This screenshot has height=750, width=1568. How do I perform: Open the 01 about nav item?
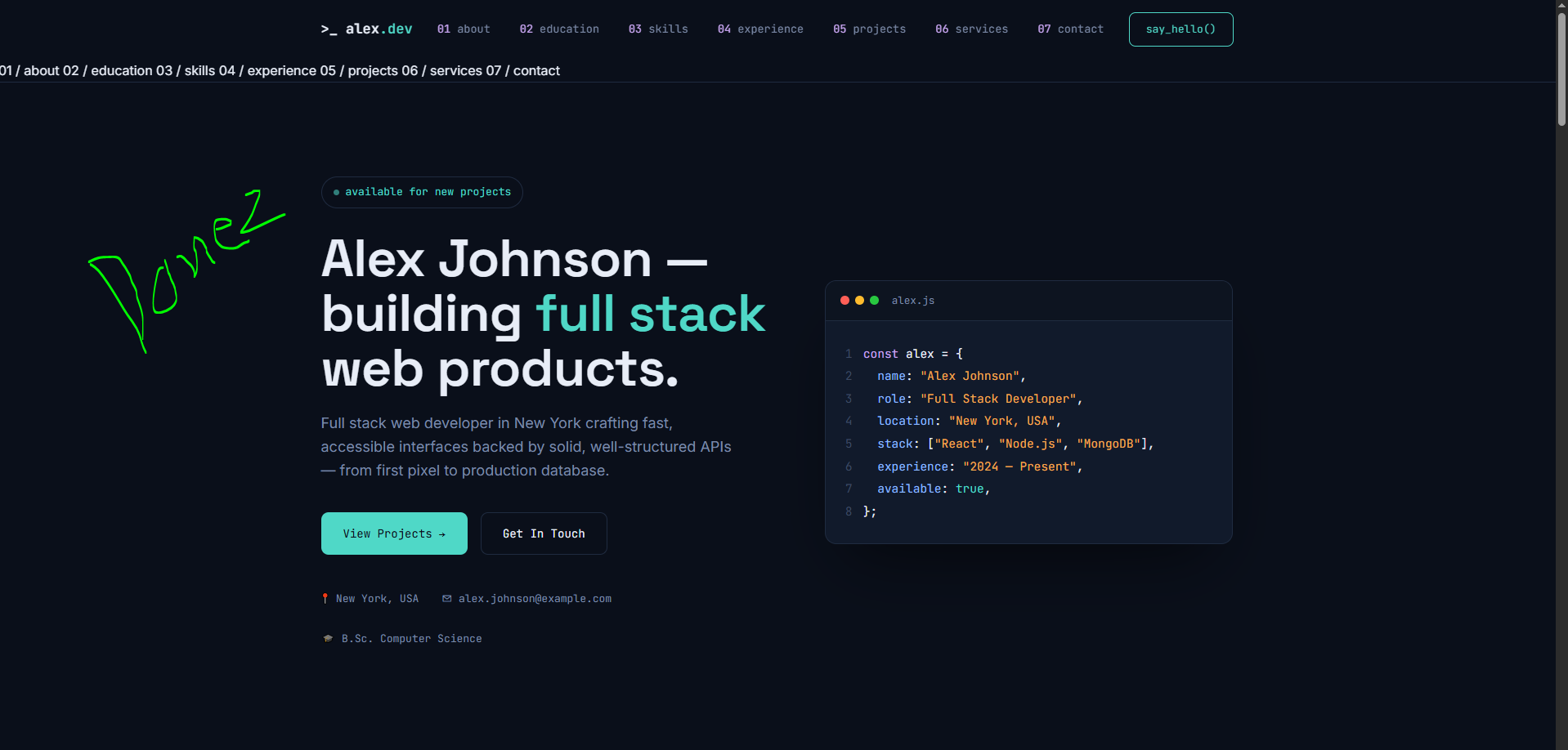click(x=464, y=29)
